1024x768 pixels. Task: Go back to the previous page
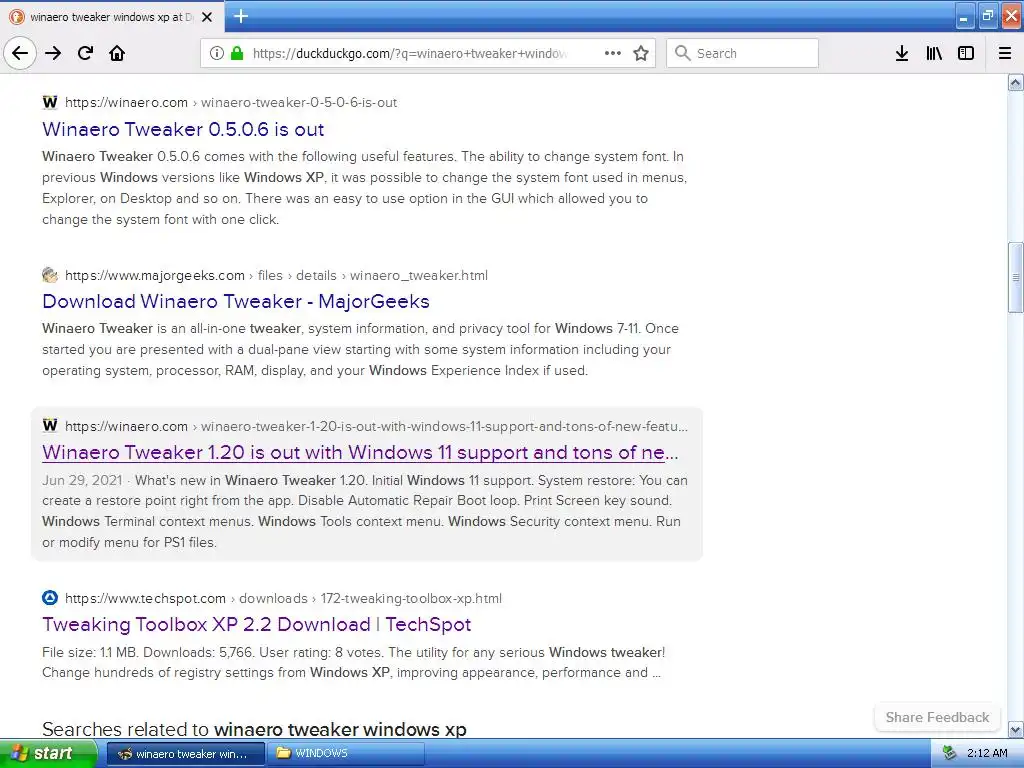(x=20, y=53)
